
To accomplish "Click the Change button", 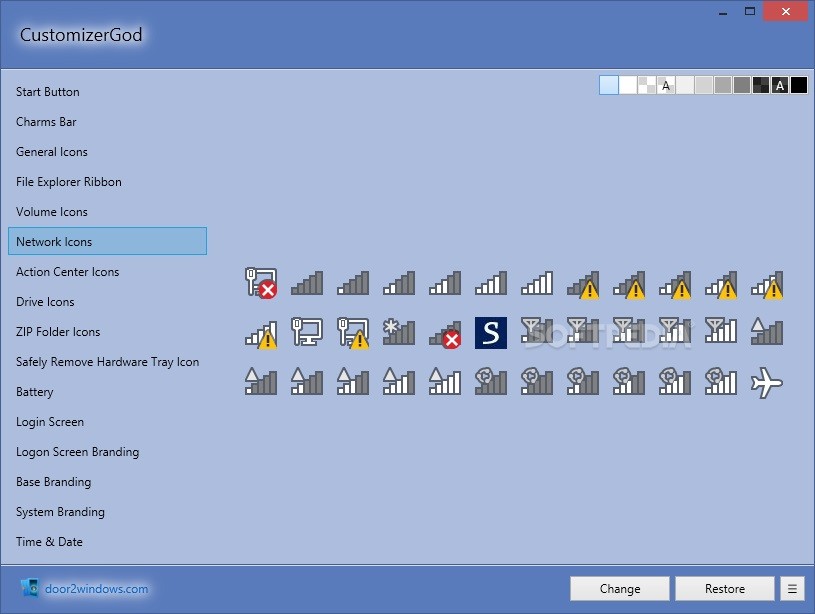I will [x=619, y=588].
